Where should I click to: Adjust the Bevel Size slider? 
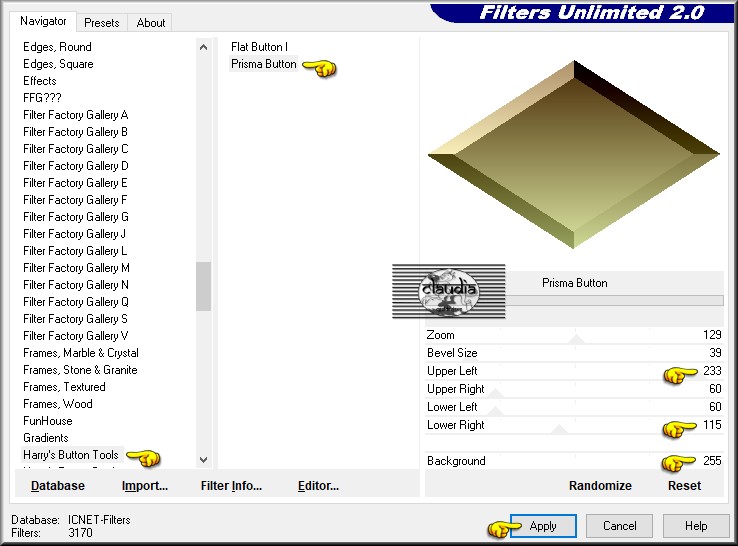(x=574, y=353)
